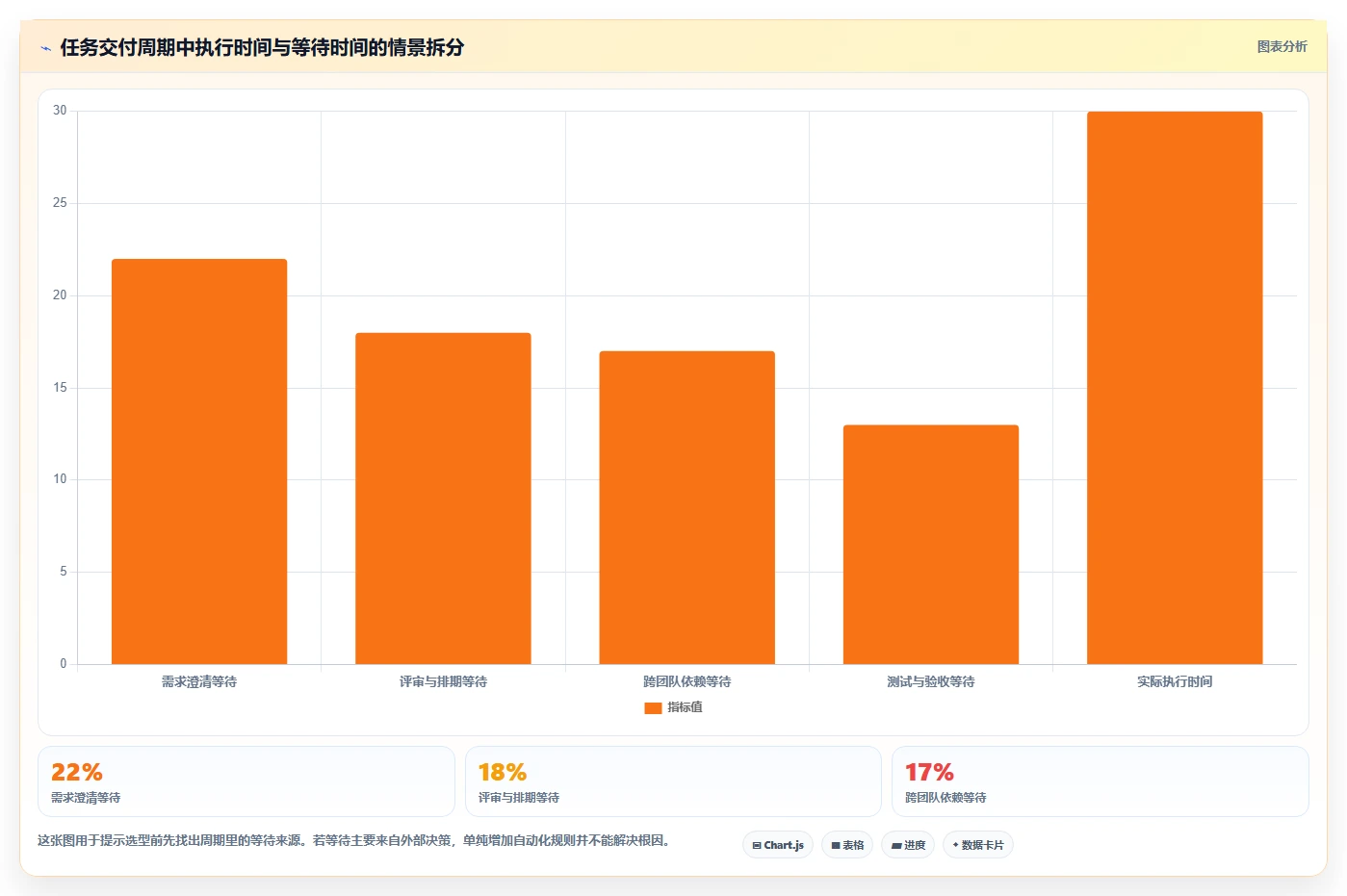The height and width of the screenshot is (896, 1347).
Task: Click the 评审与排期等待 x-axis label
Action: point(443,681)
